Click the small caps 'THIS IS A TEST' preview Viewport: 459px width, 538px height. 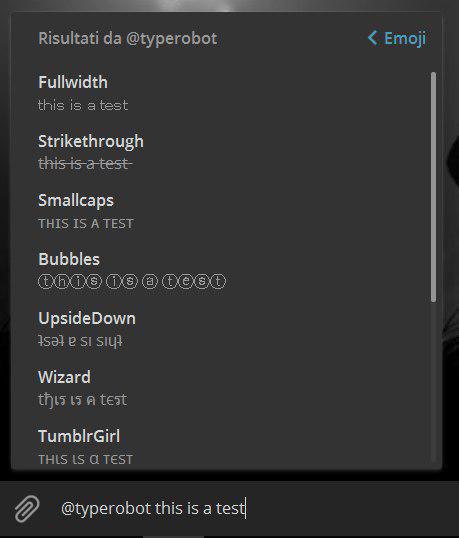click(x=86, y=224)
